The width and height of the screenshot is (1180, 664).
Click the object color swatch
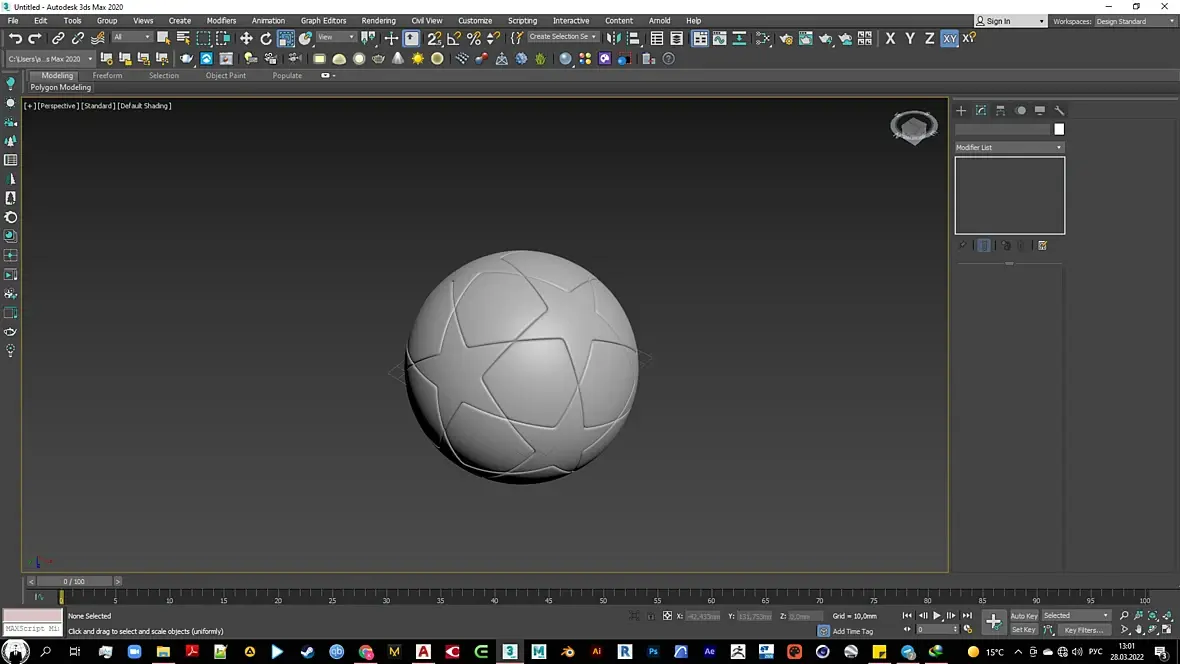pyautogui.click(x=1059, y=129)
